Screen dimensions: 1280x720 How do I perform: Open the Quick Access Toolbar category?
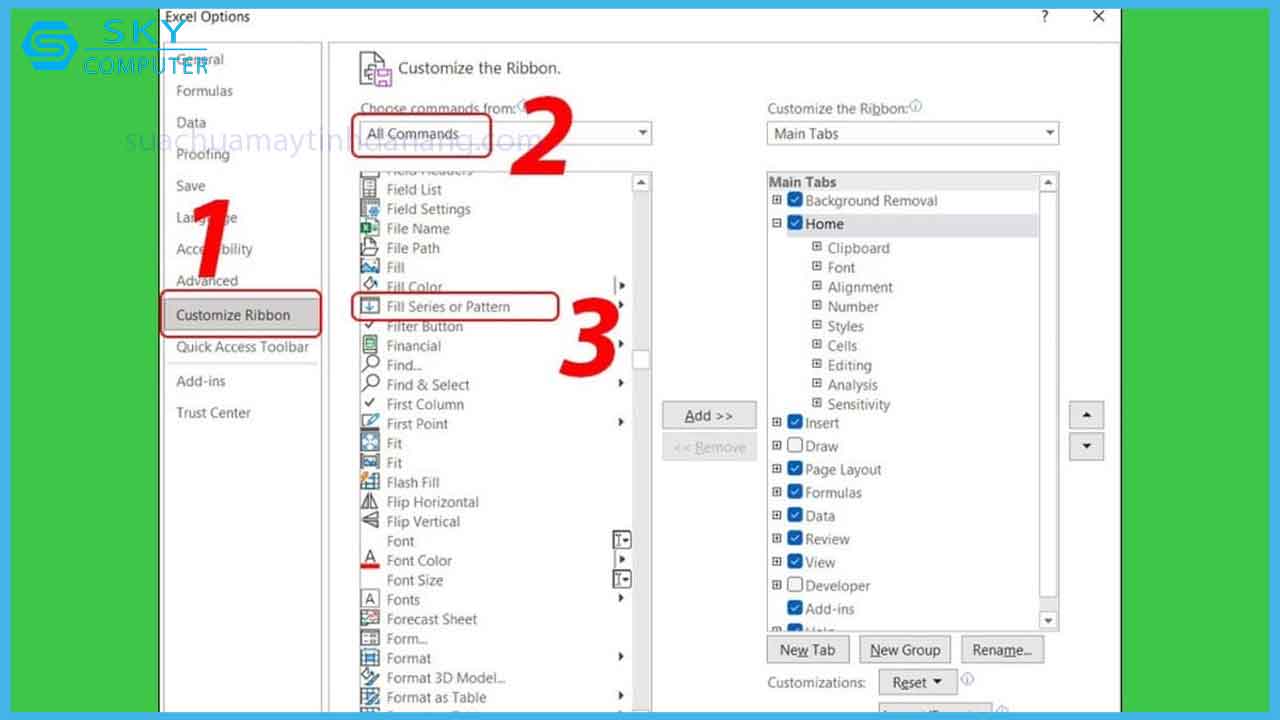coord(243,347)
